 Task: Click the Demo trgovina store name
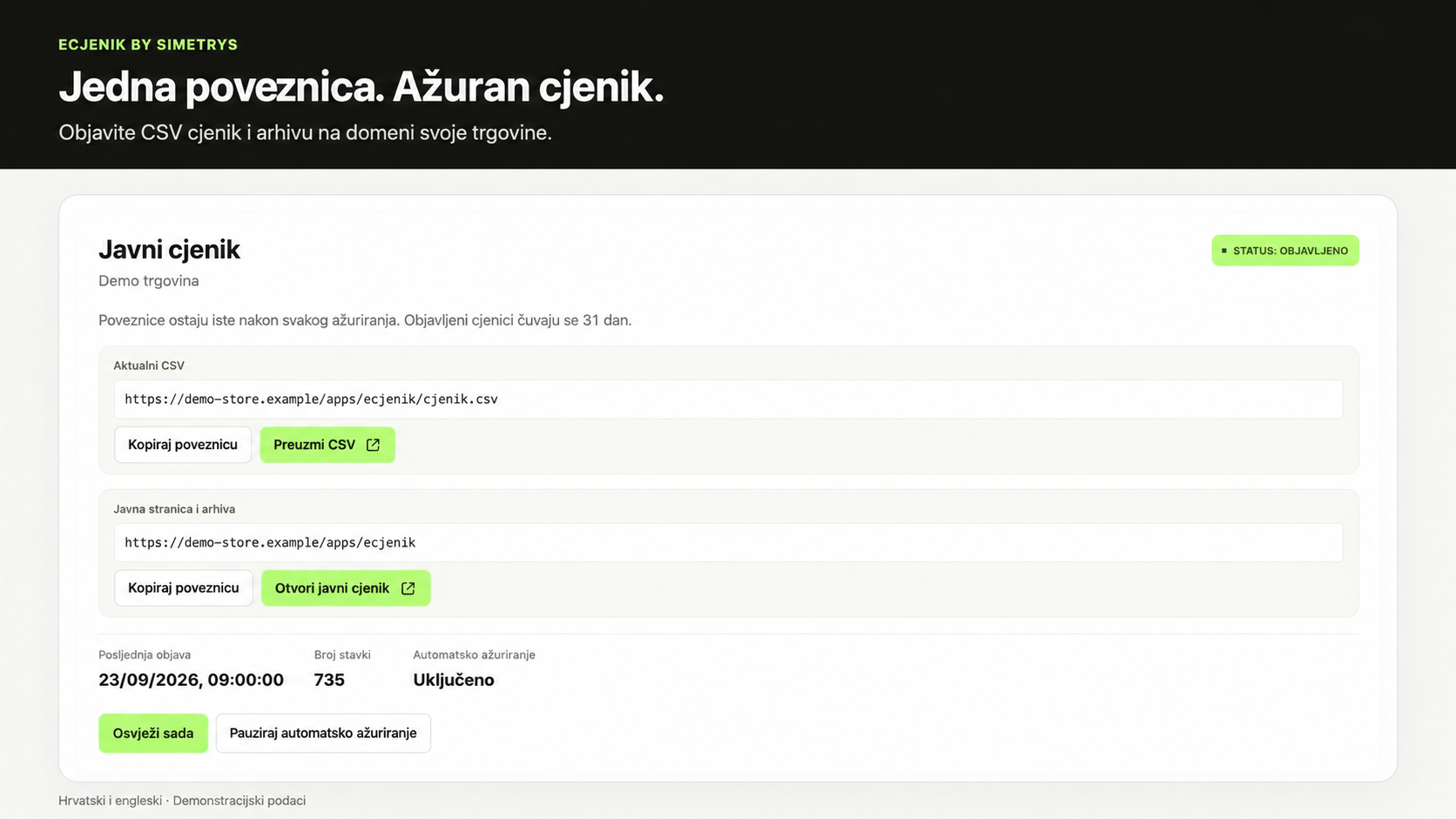[x=149, y=281]
